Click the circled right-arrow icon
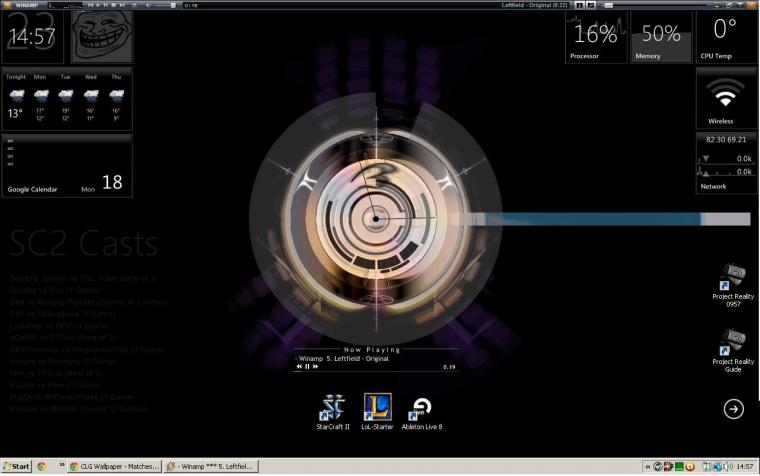This screenshot has height=476, width=760. point(733,409)
